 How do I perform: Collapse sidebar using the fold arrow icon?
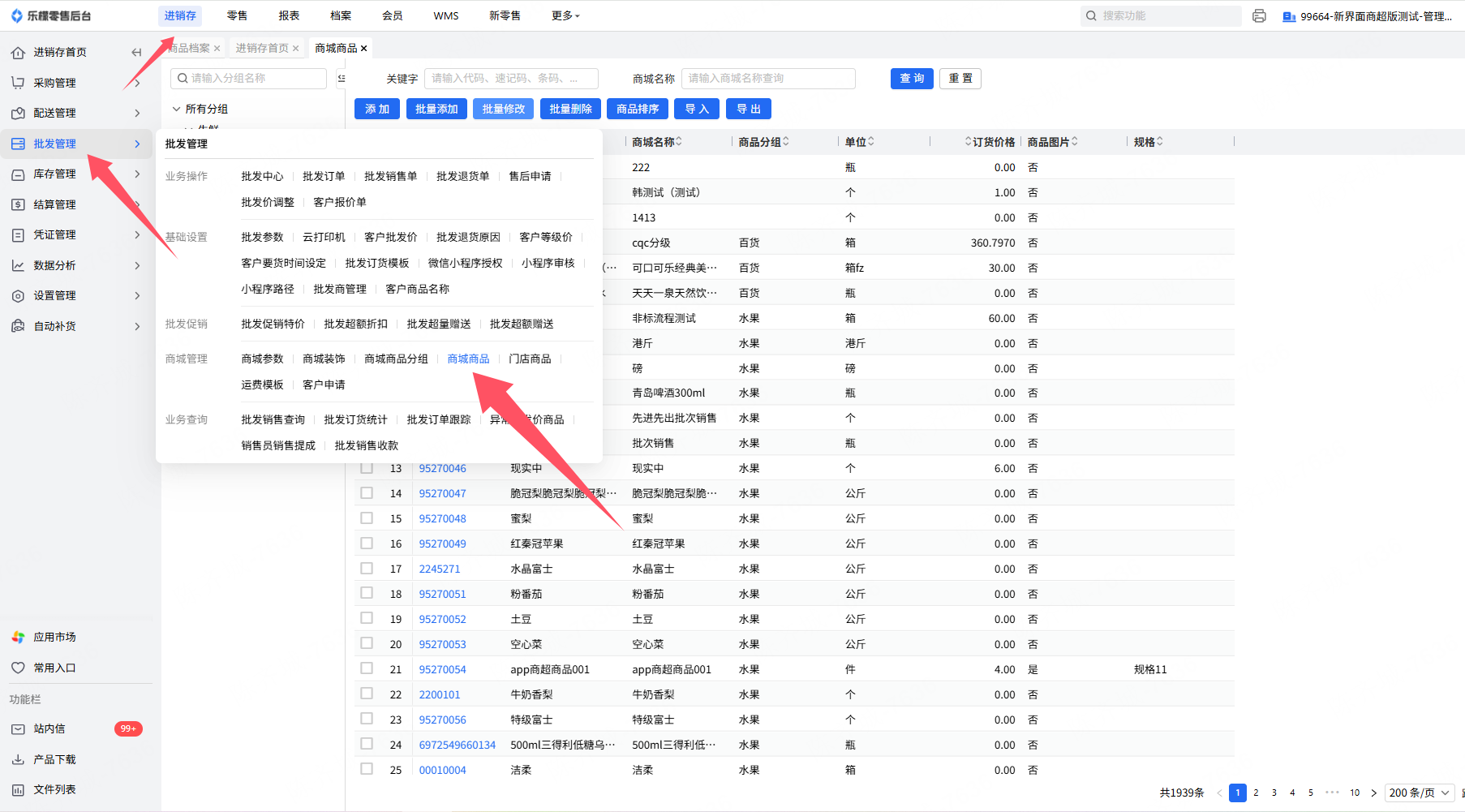pos(136,53)
